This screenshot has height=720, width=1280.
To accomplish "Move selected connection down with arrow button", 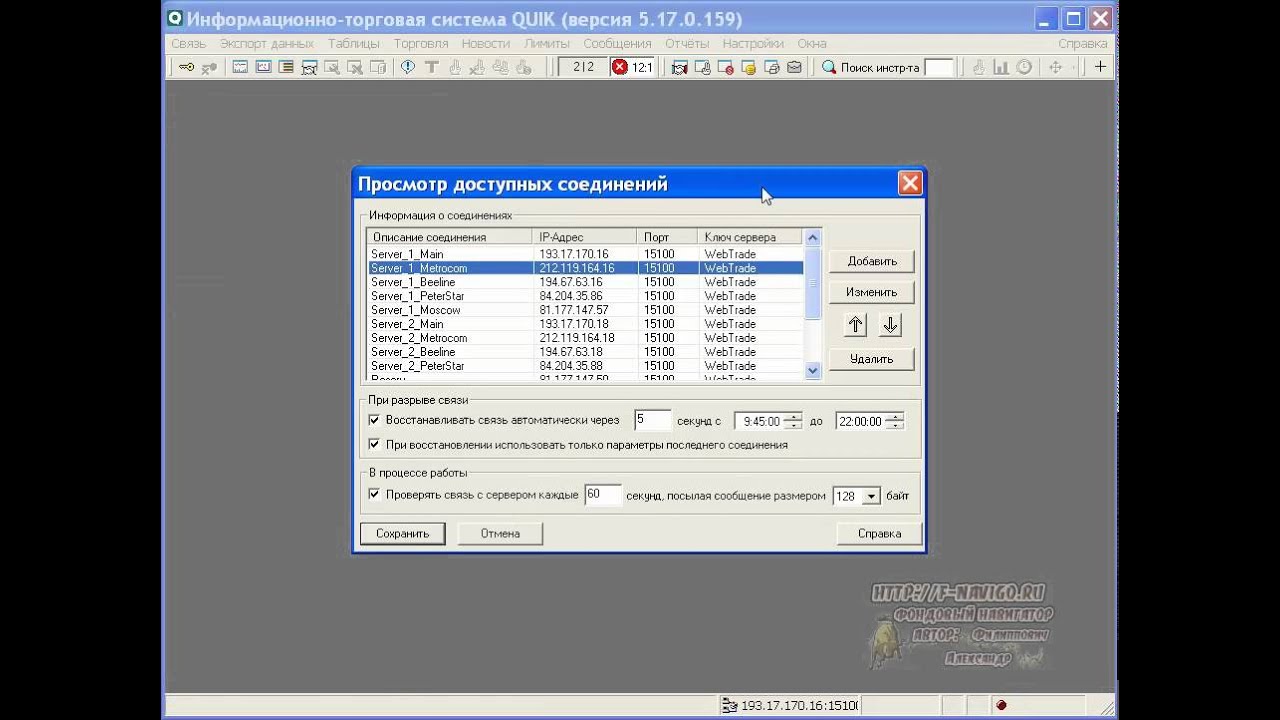I will tap(890, 325).
